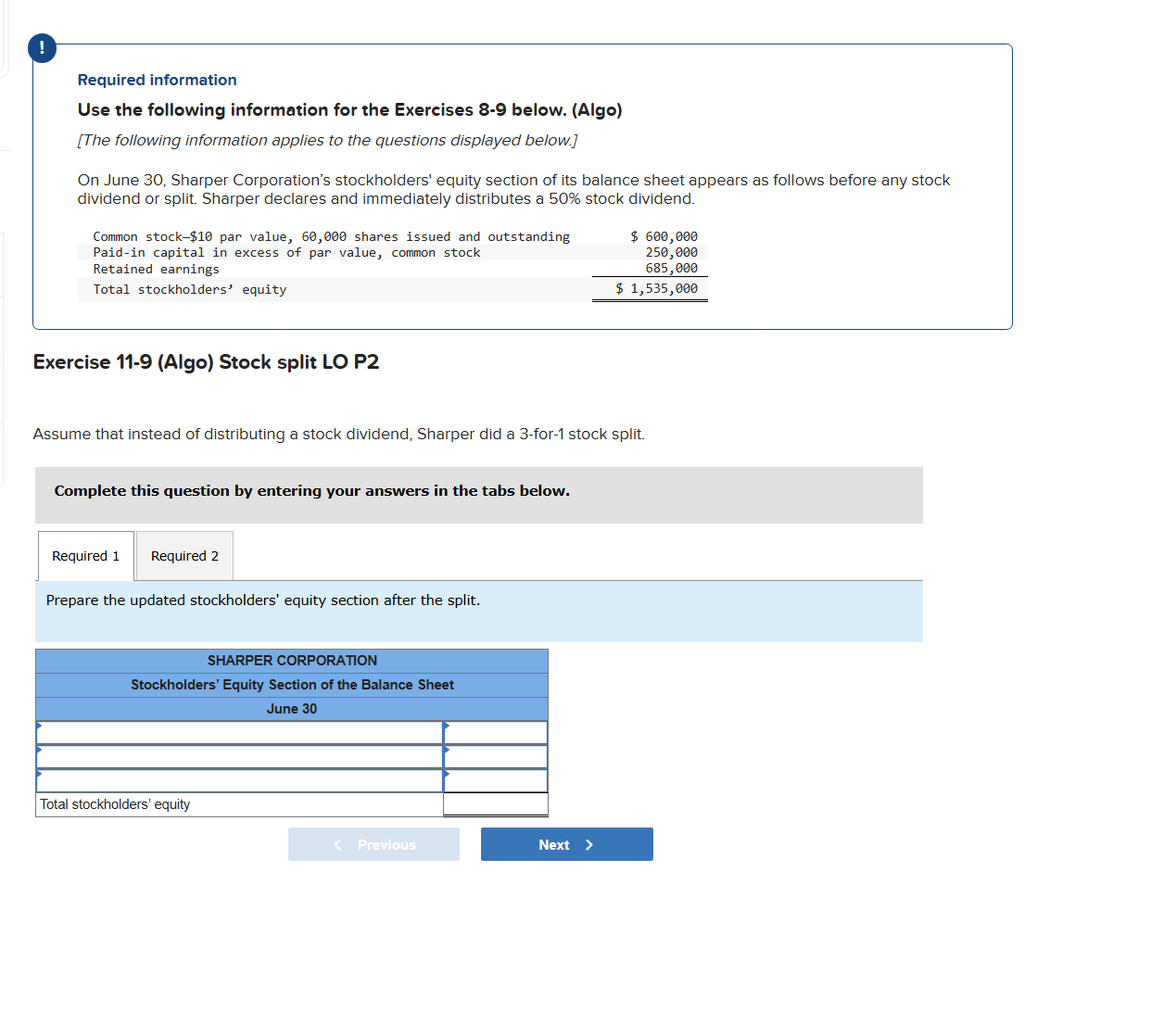Click the SHARPER CORPORATION header row
Viewport: 1151px width, 1036px height.
(292, 661)
